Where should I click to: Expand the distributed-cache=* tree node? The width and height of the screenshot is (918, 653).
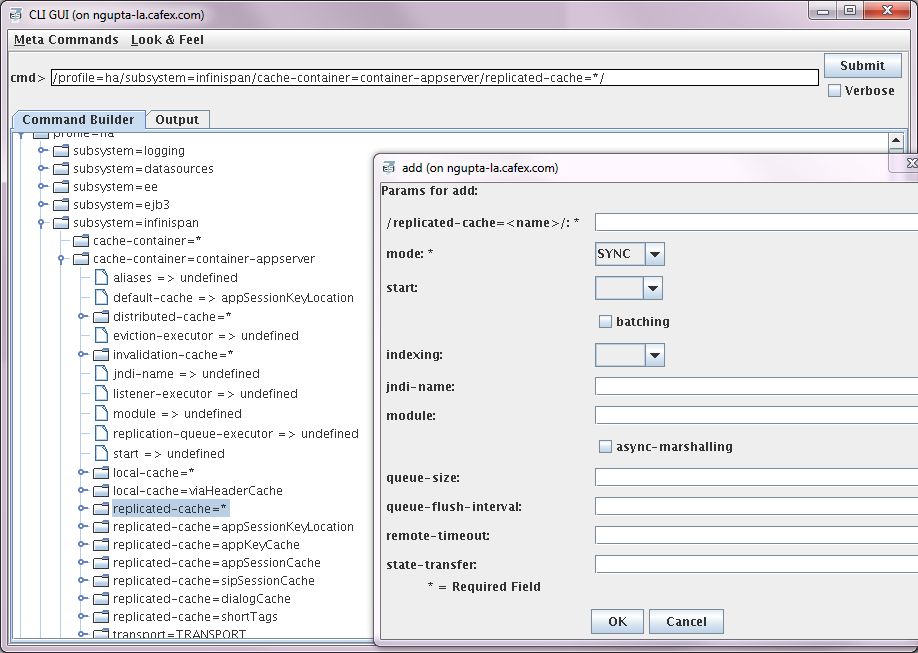83,316
